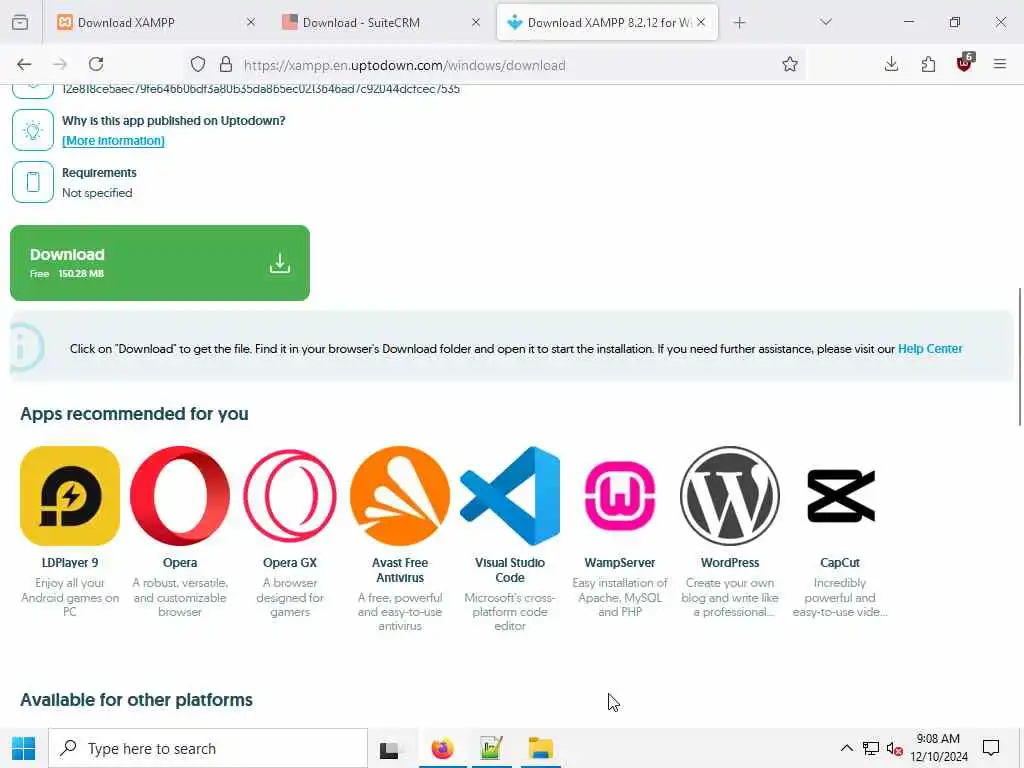
Task: Click the Type here to search box
Action: pyautogui.click(x=208, y=748)
